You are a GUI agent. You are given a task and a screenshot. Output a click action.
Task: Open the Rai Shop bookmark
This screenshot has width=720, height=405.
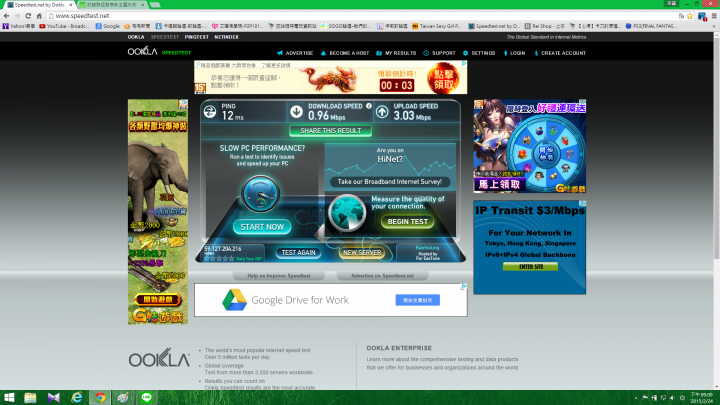545,26
